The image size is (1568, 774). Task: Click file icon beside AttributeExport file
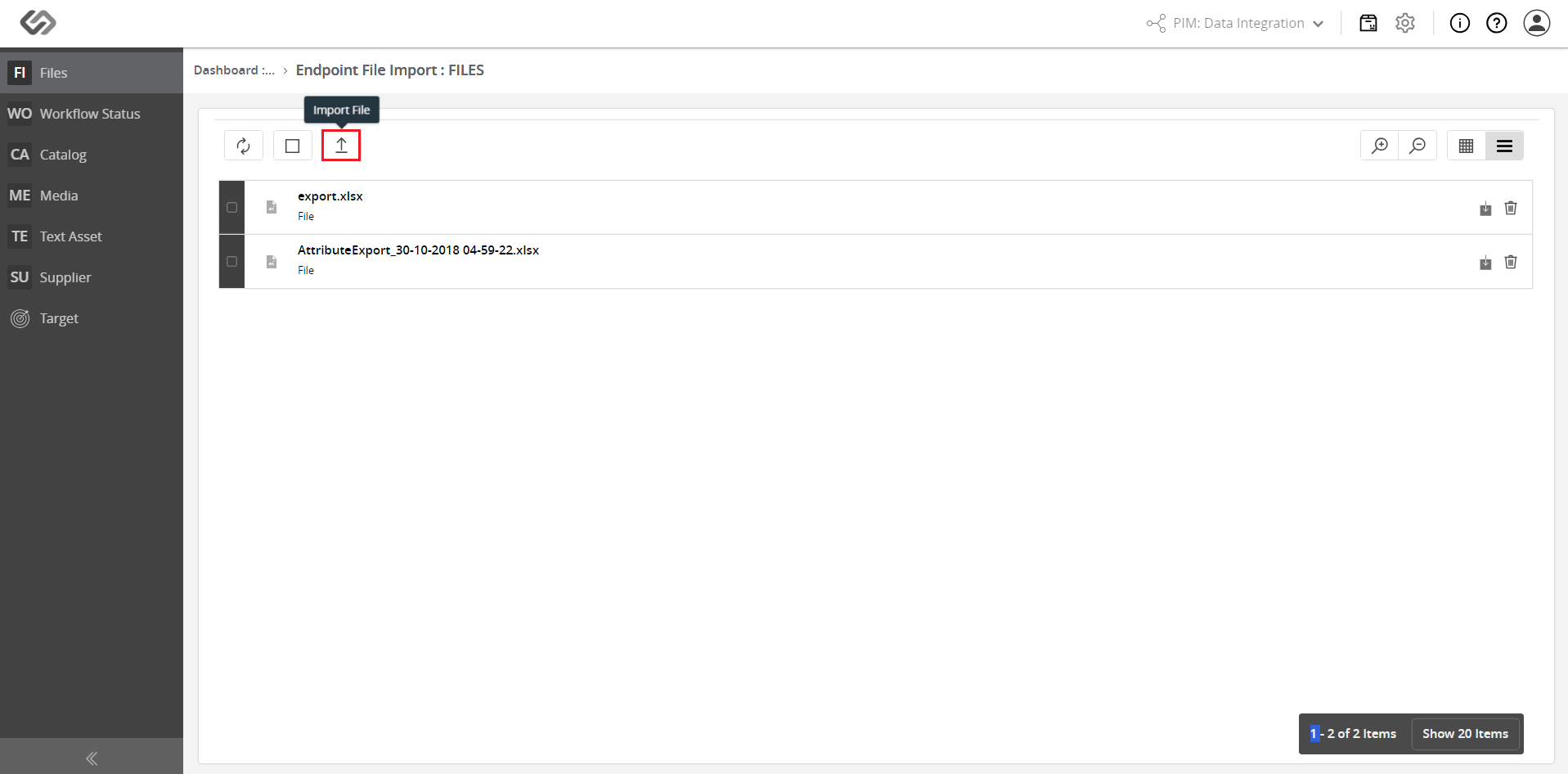[x=272, y=262]
